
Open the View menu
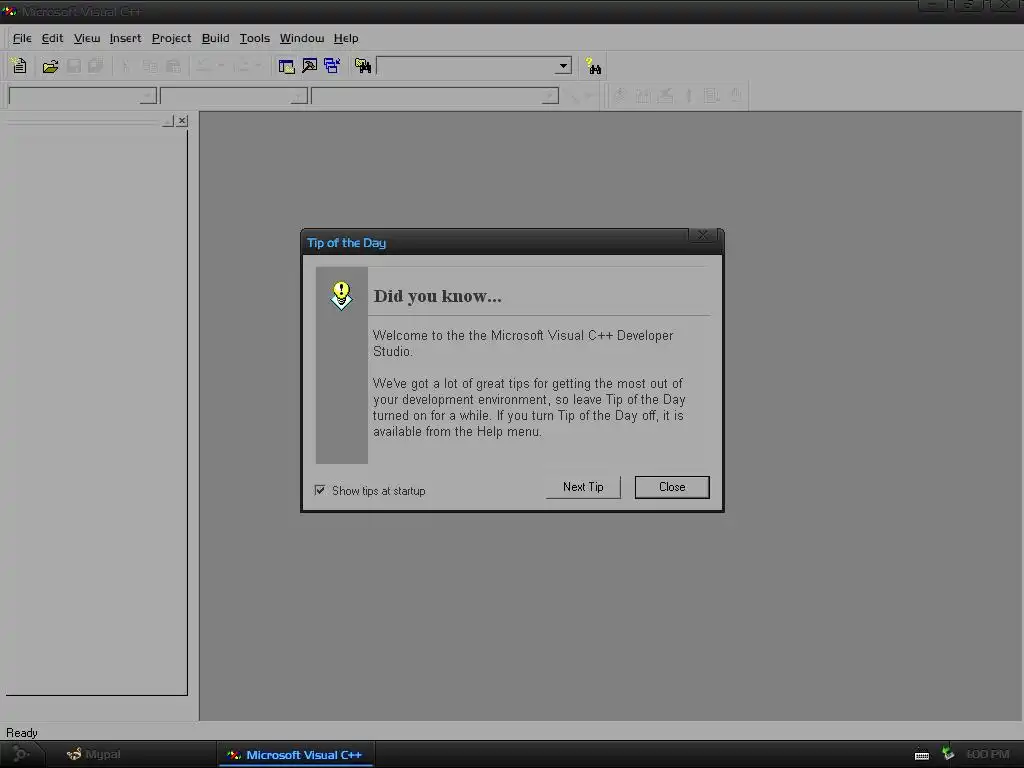click(x=87, y=38)
